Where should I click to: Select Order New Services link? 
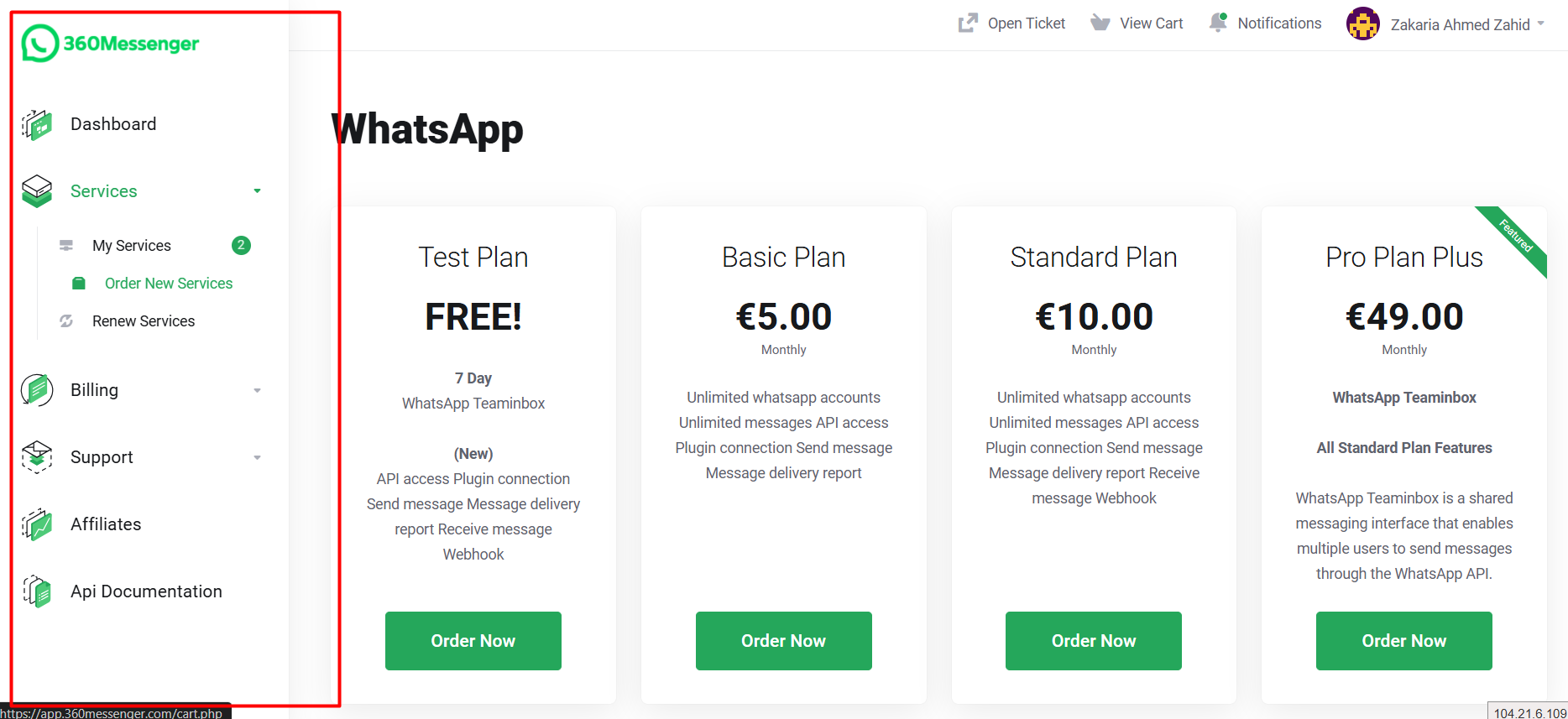tap(169, 284)
